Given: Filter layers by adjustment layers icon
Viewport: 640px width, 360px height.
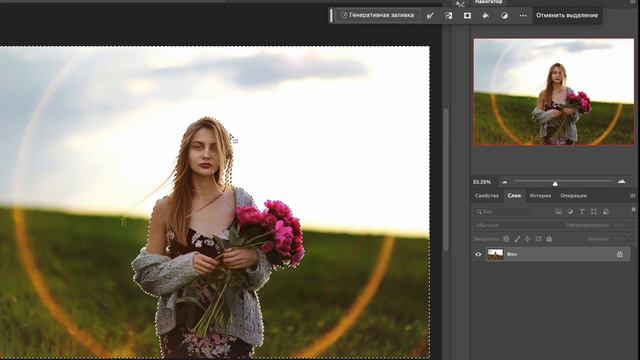Looking at the screenshot, I should [570, 211].
